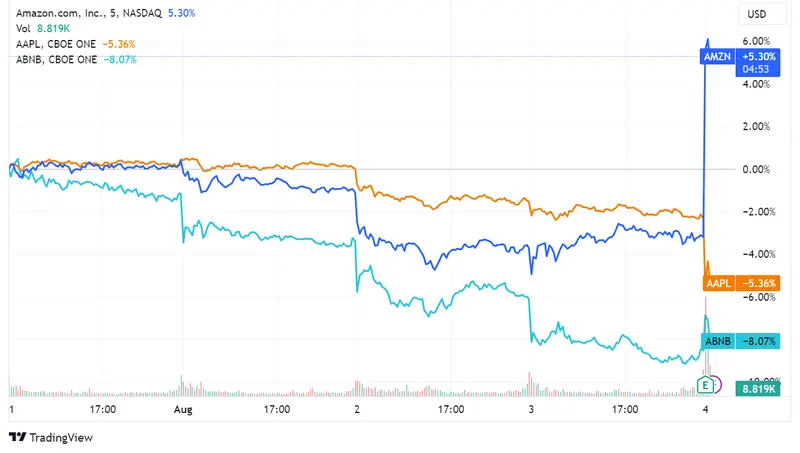The width and height of the screenshot is (800, 453).
Task: Click the green earnings E marker
Action: point(706,384)
